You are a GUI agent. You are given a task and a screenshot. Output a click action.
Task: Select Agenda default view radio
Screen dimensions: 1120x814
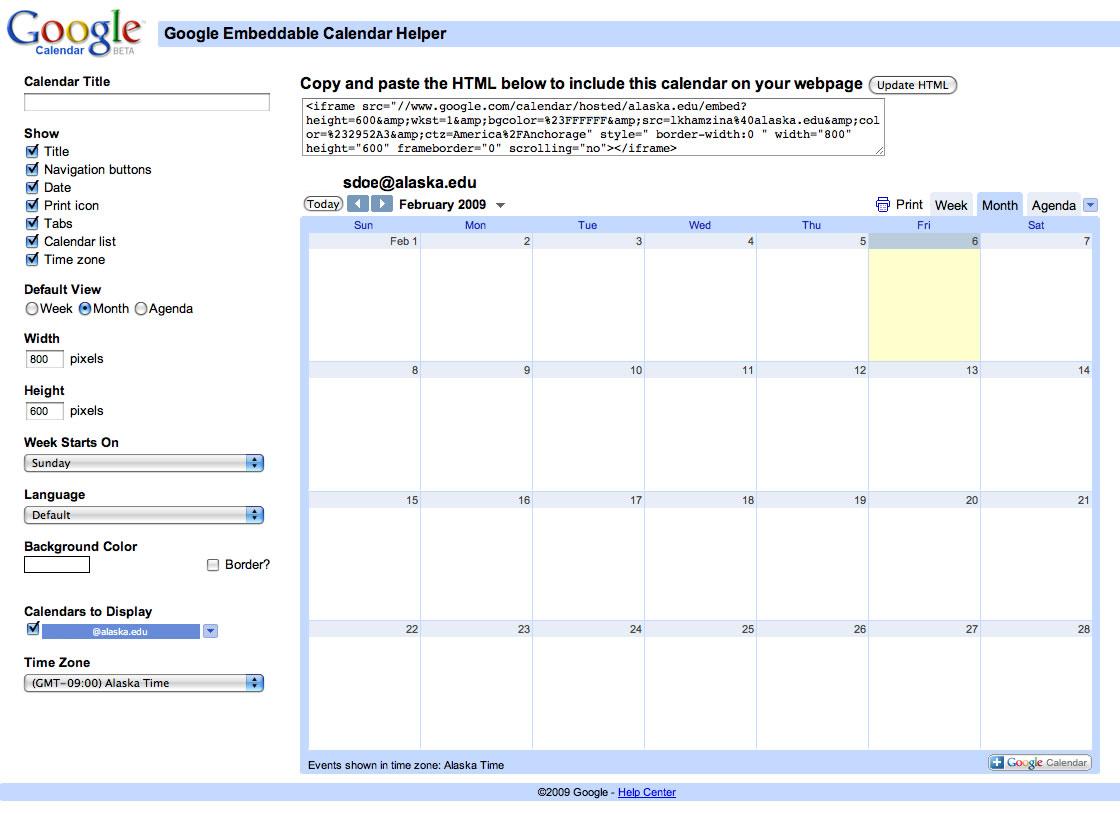tap(141, 308)
